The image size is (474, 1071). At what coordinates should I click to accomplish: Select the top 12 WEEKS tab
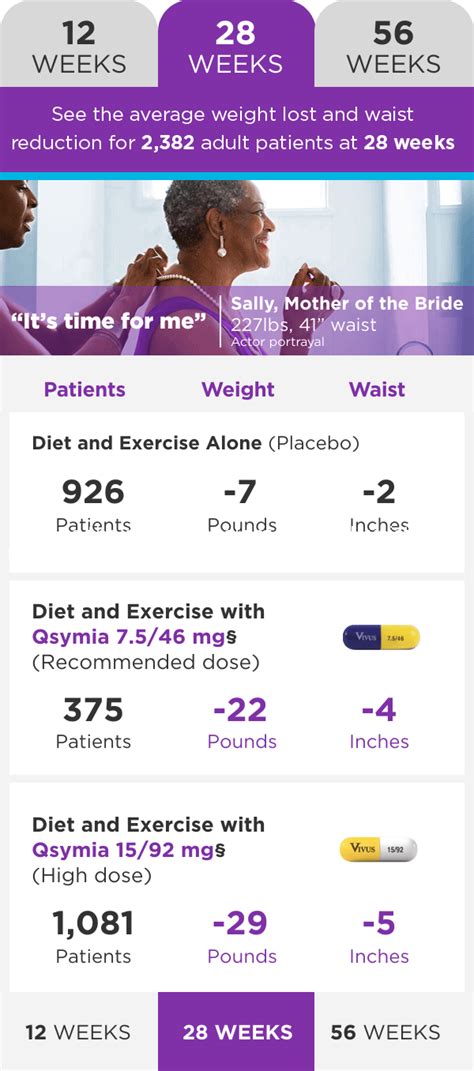(78, 44)
